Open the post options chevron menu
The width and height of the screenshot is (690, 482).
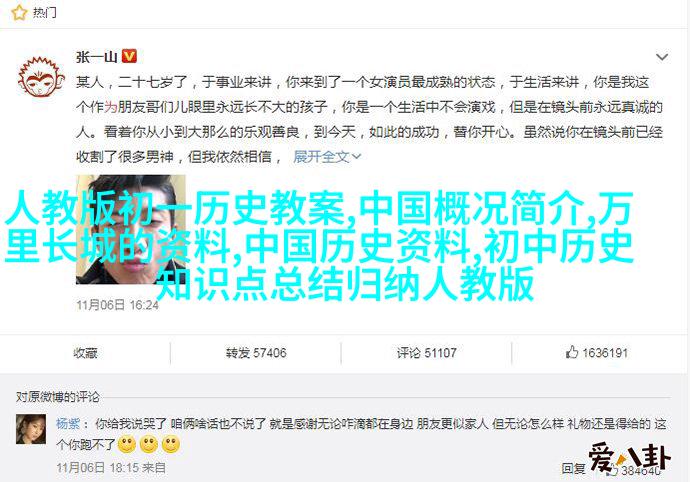coord(662,57)
